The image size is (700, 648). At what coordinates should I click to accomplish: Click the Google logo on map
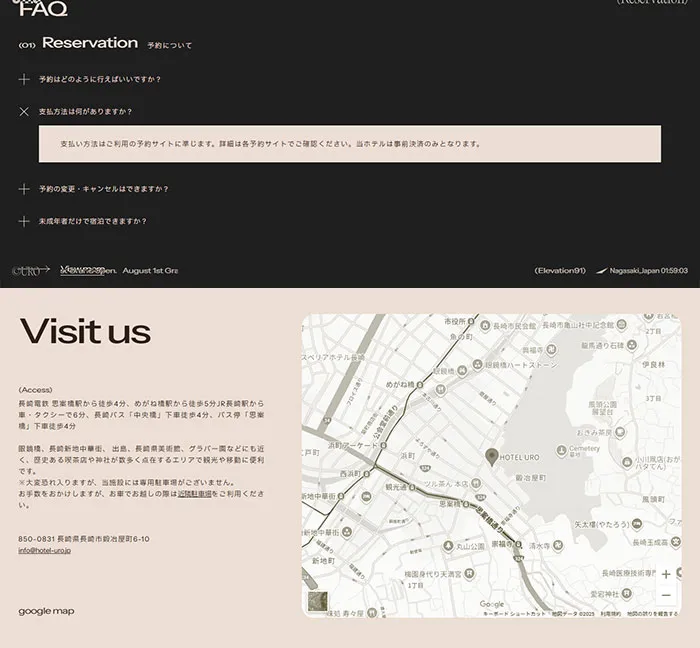tap(492, 604)
